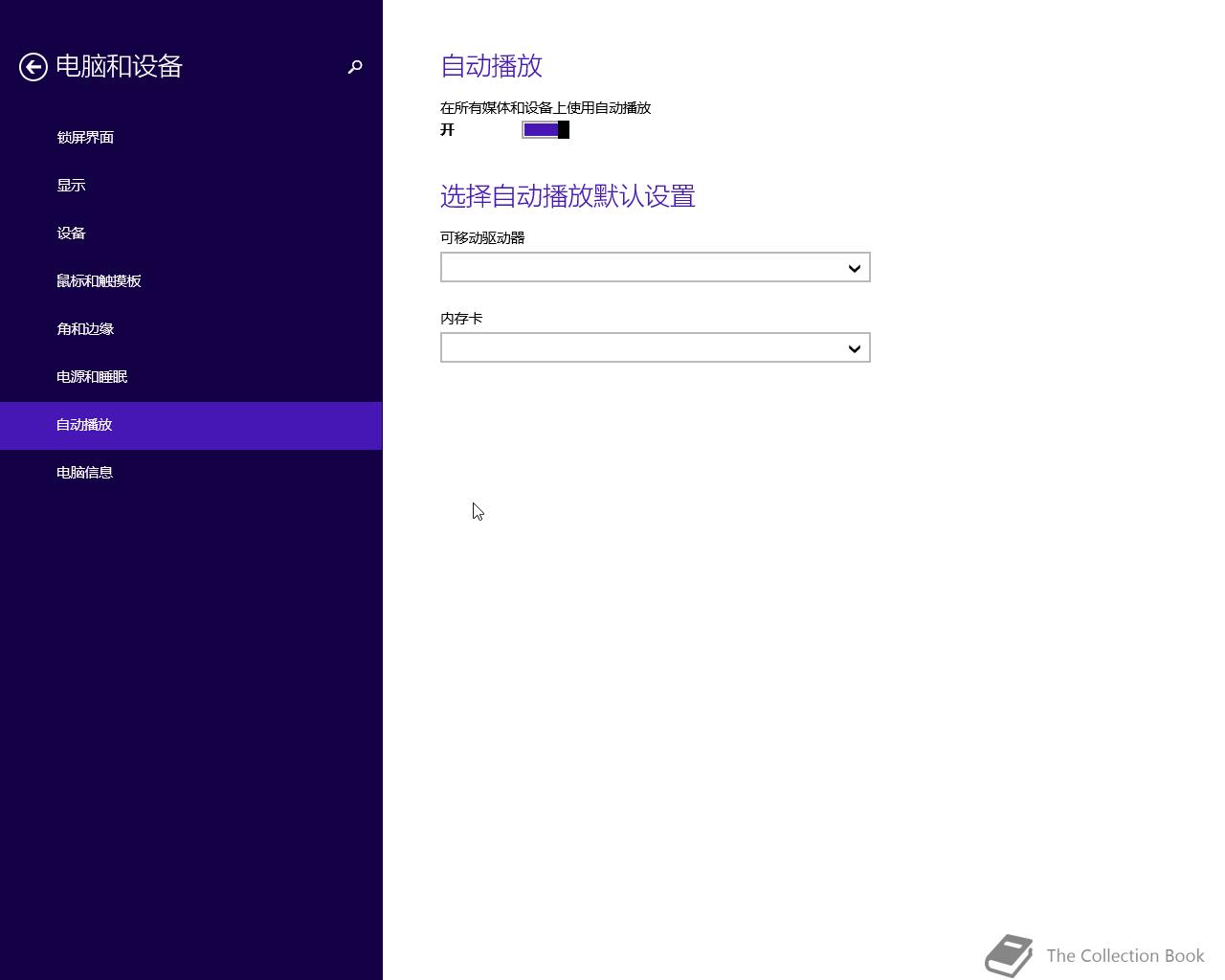The image size is (1225, 980).
Task: Click the 电脑和设备 header title
Action: click(119, 66)
